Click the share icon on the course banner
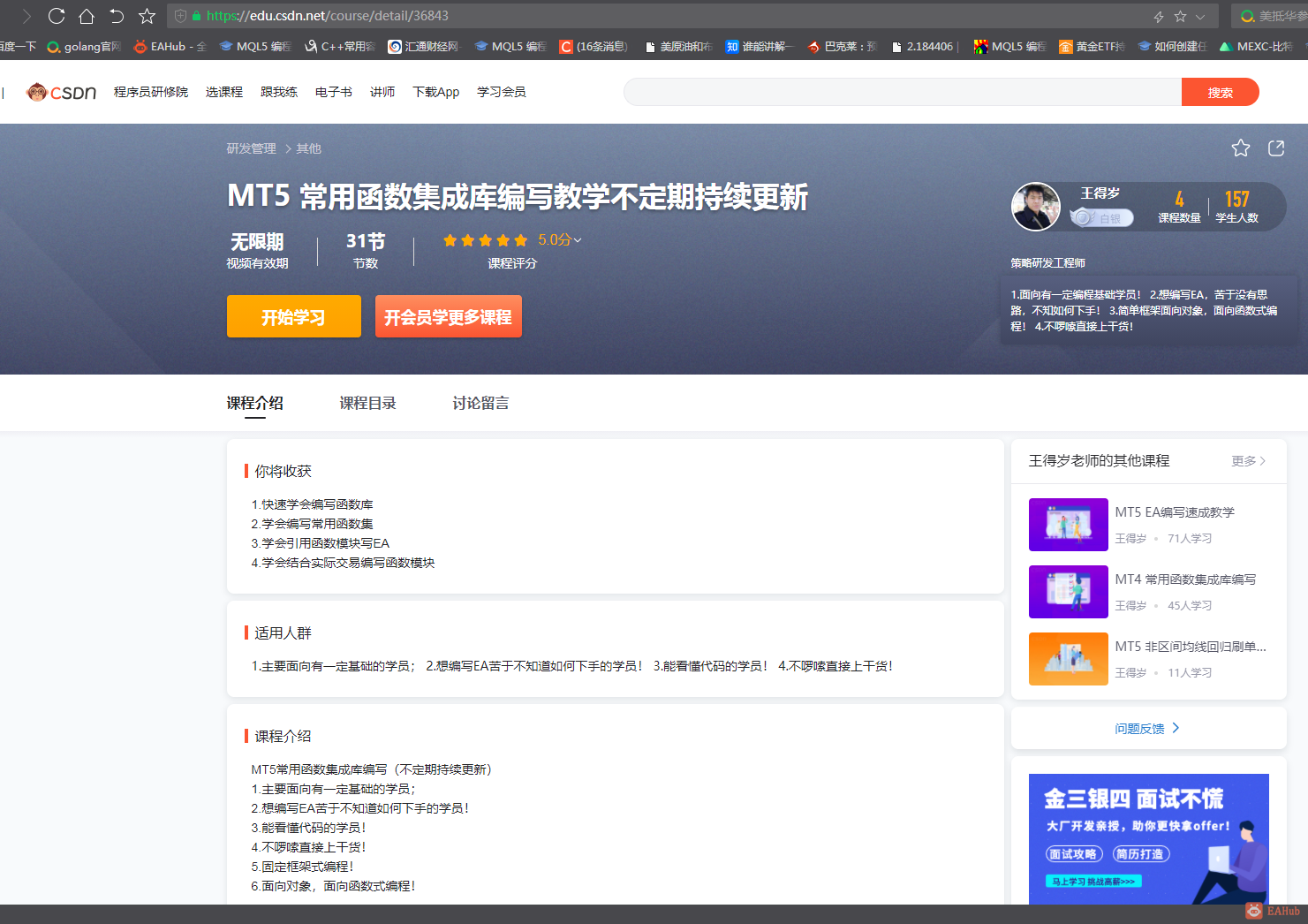1308x924 pixels. (x=1275, y=148)
